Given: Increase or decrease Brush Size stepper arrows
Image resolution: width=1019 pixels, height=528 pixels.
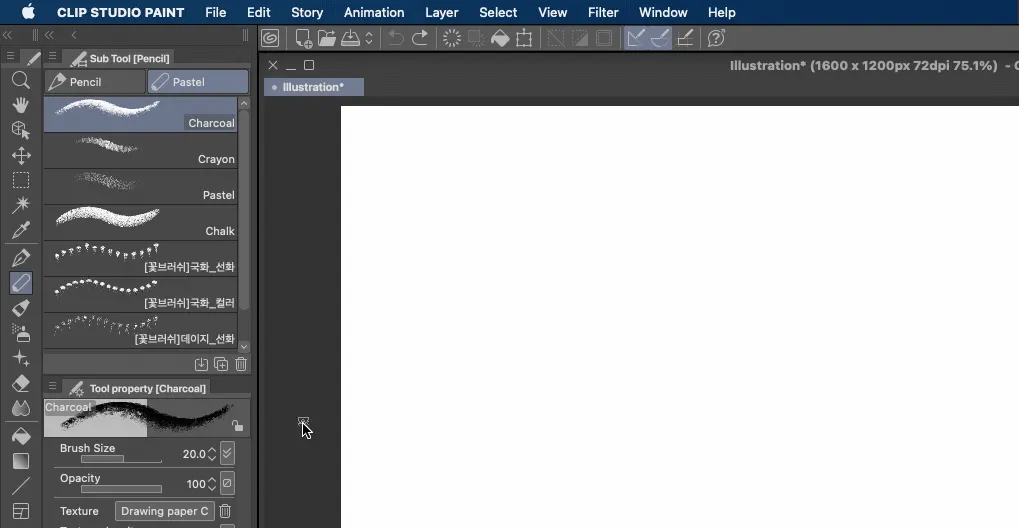Looking at the screenshot, I should pyautogui.click(x=212, y=454).
